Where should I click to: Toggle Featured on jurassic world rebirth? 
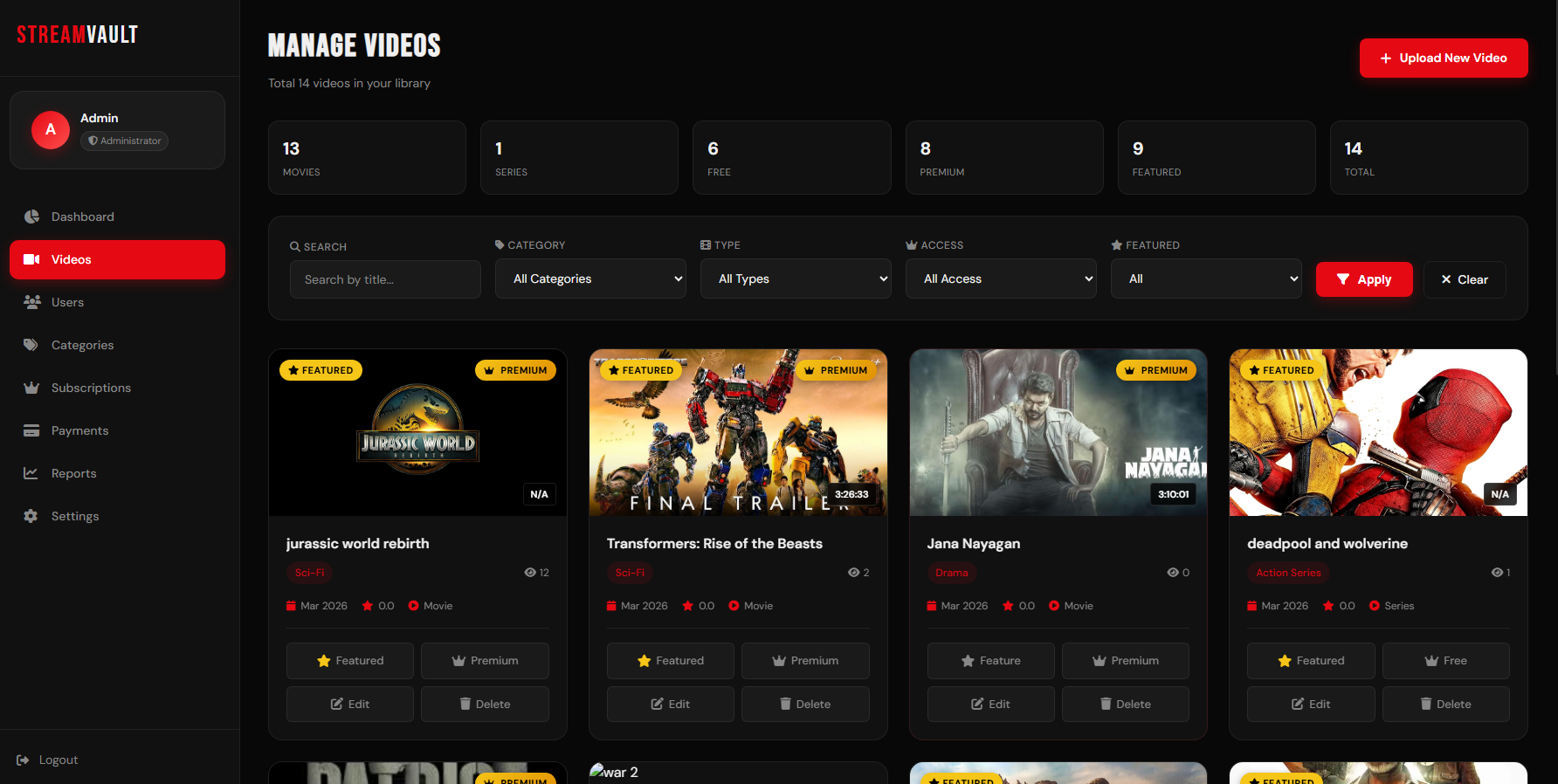[x=349, y=661]
